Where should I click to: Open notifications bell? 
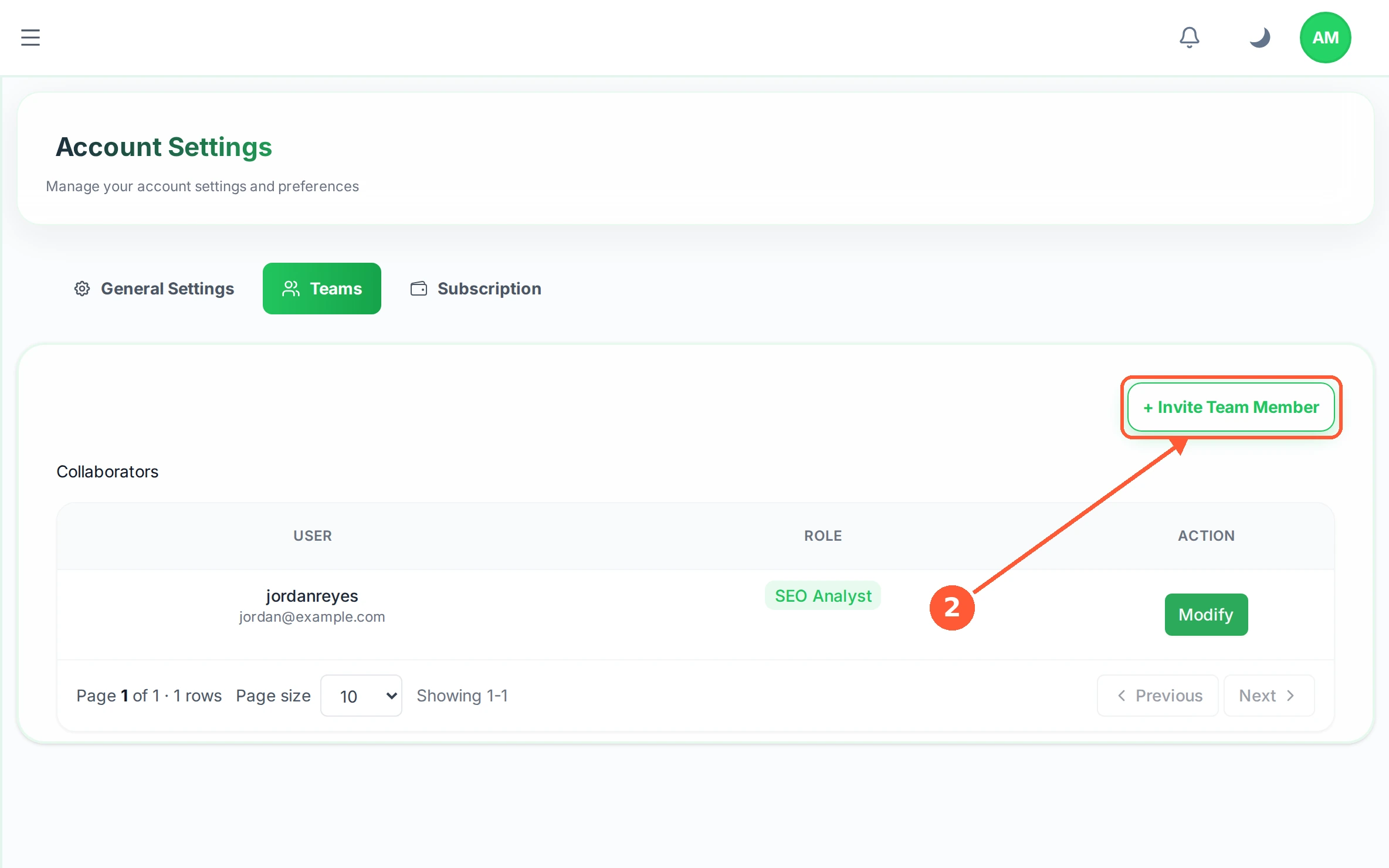tap(1189, 38)
